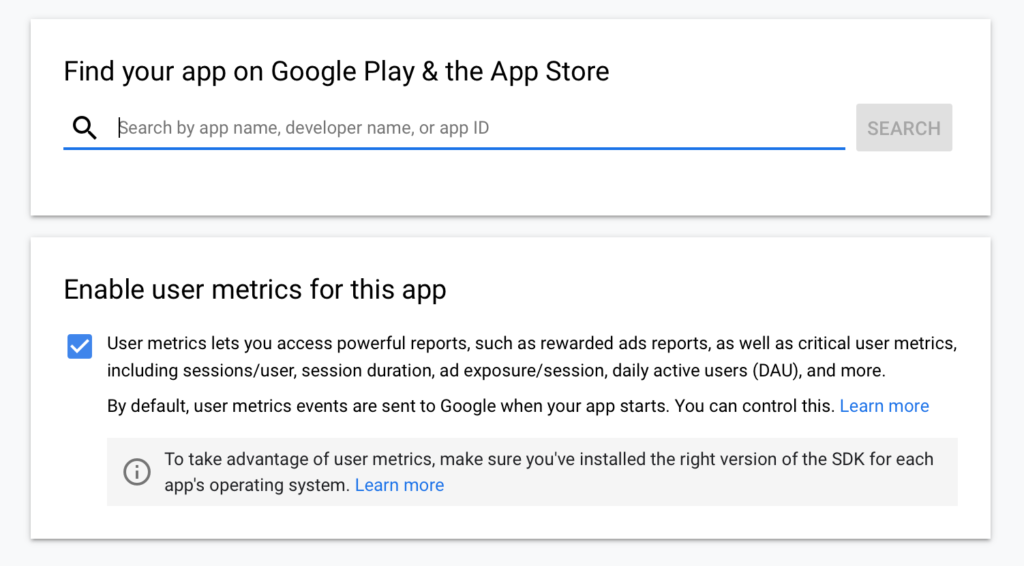1024x566 pixels.
Task: Select the 'Find your app on Google Play' heading
Action: click(x=336, y=71)
